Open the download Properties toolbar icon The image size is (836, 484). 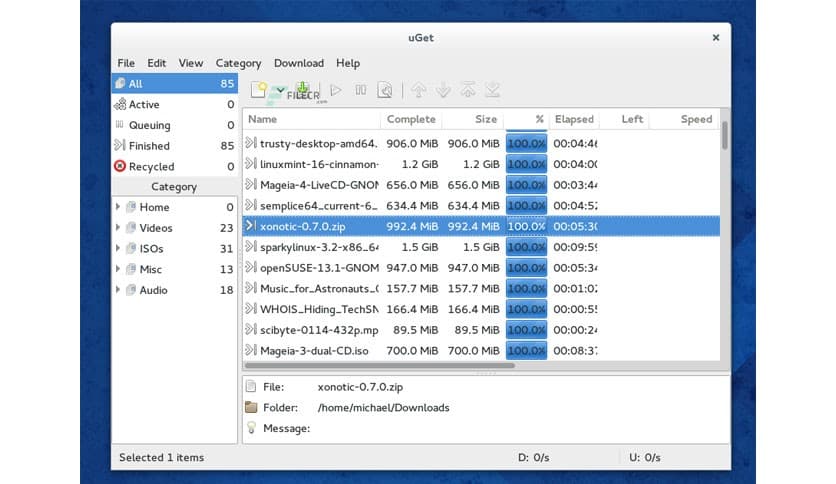coord(385,90)
